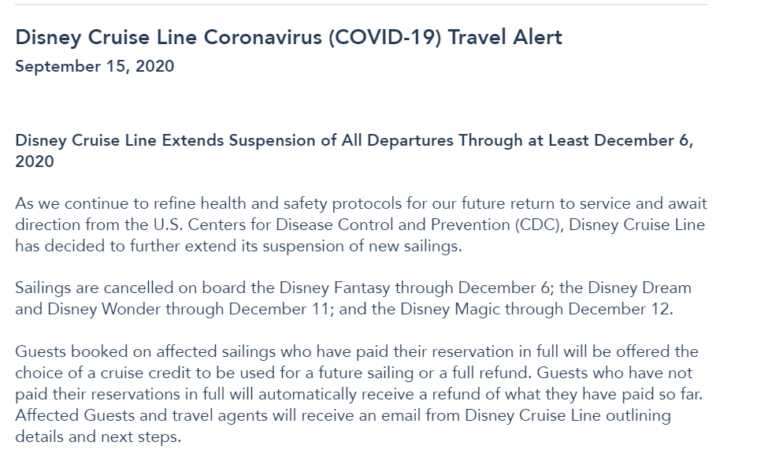
Task: Click the words 'cruise credit'
Action: 131,373
